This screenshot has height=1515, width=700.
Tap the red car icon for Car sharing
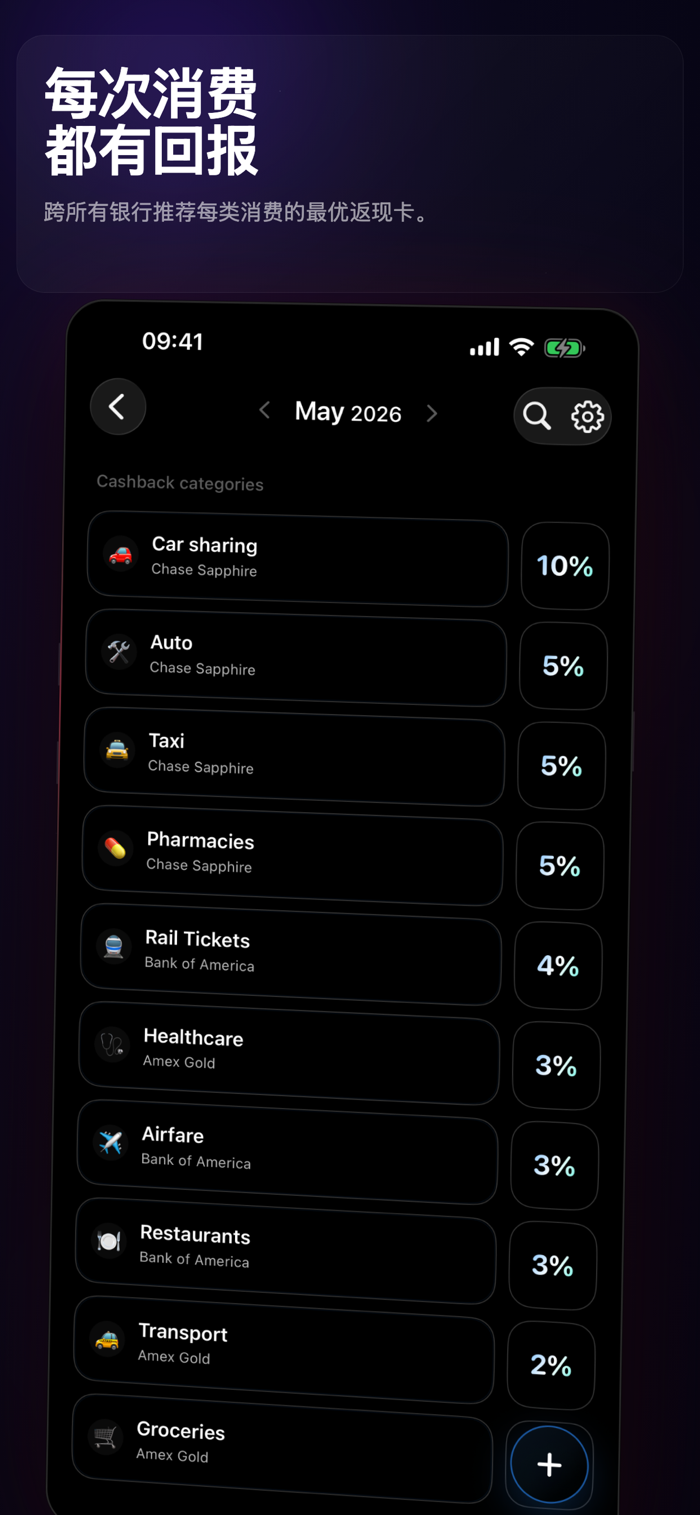[120, 555]
